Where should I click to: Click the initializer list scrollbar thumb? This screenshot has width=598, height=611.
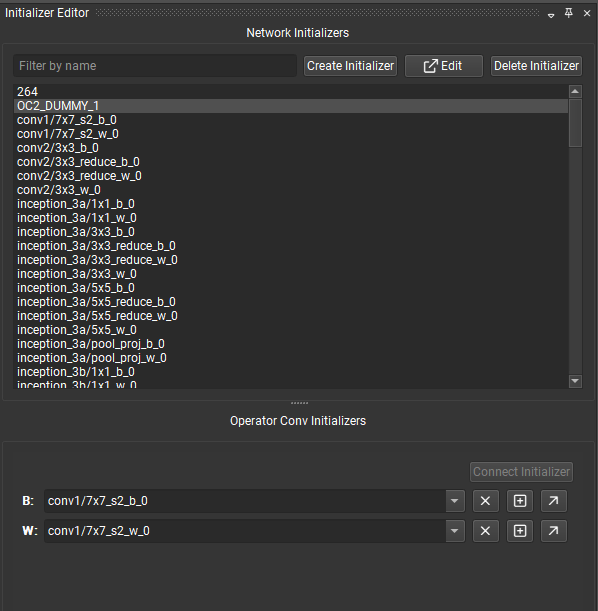point(575,123)
